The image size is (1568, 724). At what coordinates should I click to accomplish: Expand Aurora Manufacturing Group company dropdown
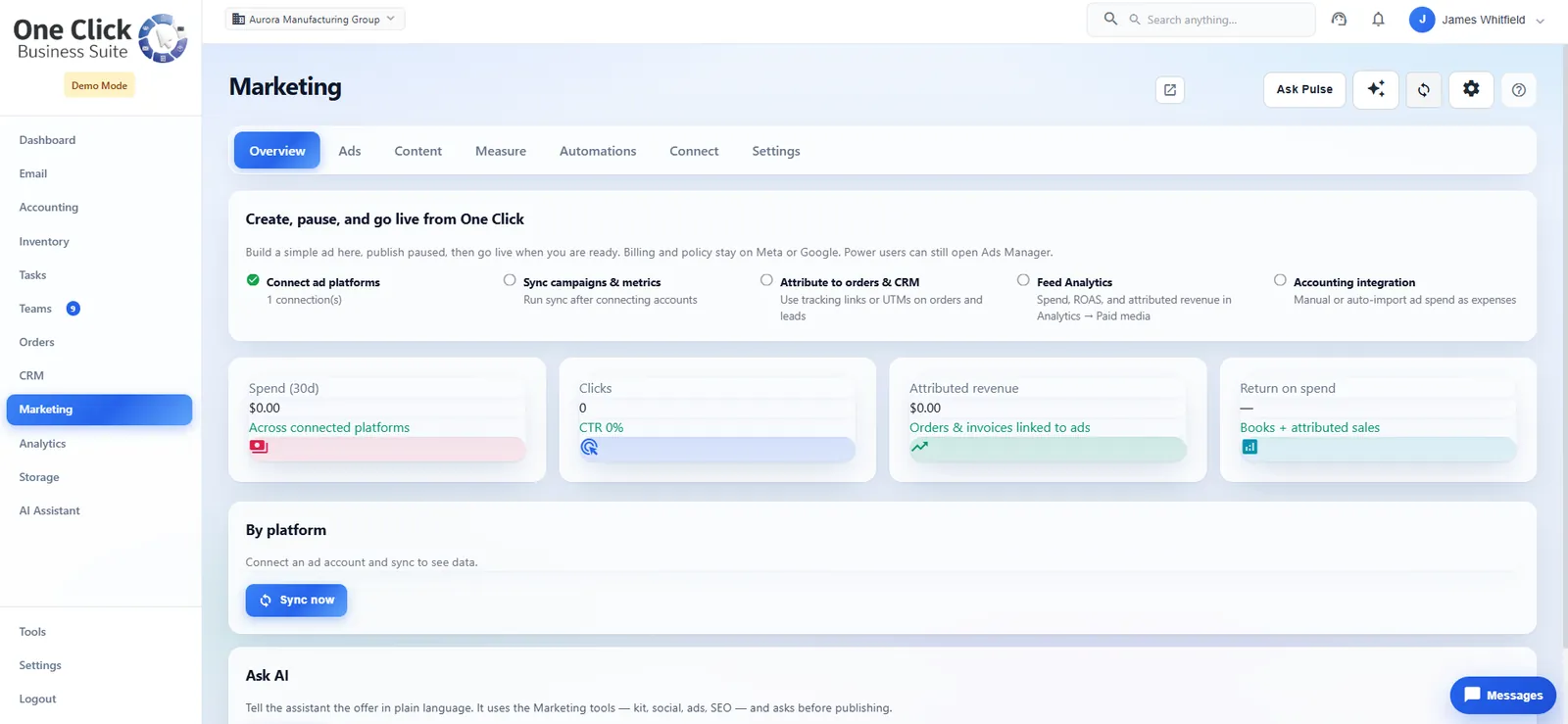click(315, 19)
